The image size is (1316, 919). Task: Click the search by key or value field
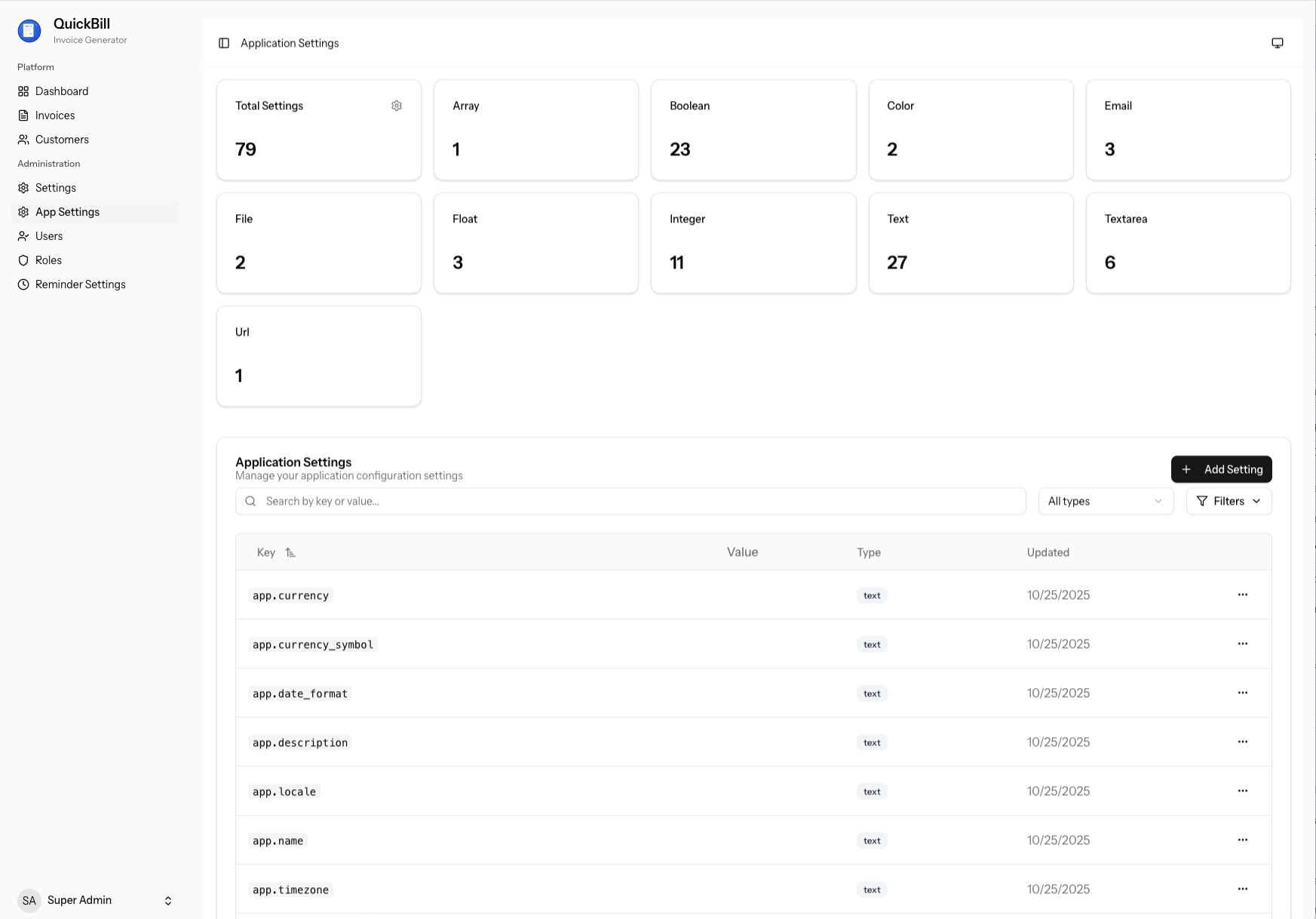tap(630, 501)
